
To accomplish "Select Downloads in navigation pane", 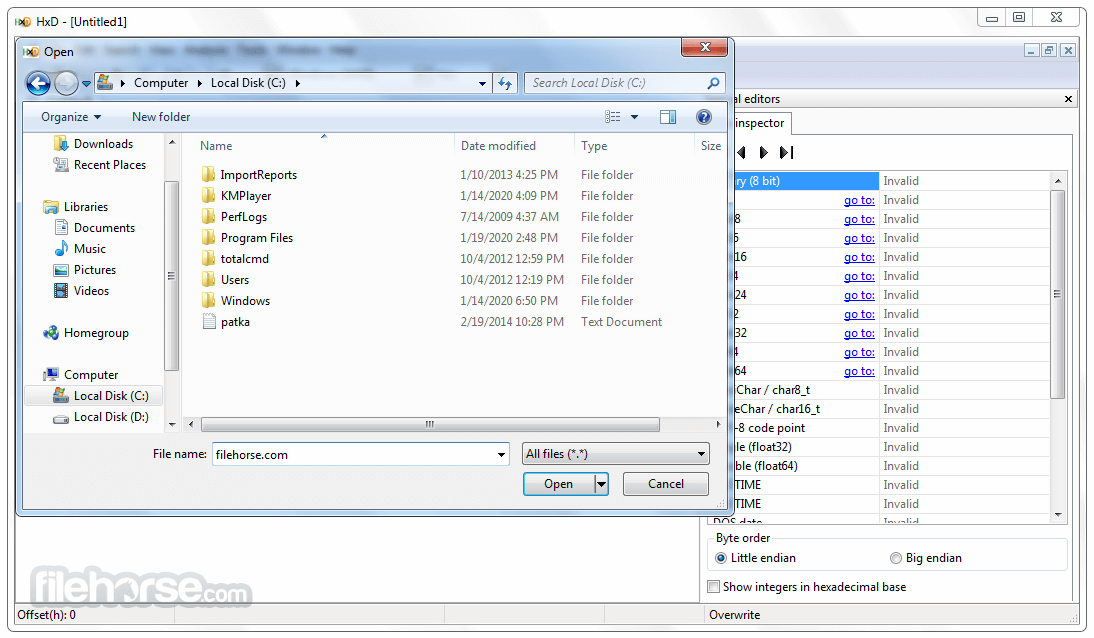I will (103, 144).
